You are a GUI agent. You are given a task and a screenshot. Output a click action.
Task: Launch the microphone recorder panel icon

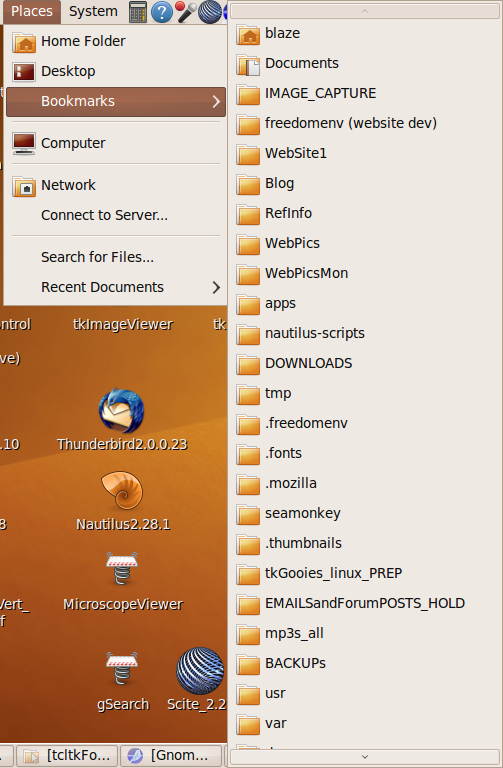pos(186,12)
